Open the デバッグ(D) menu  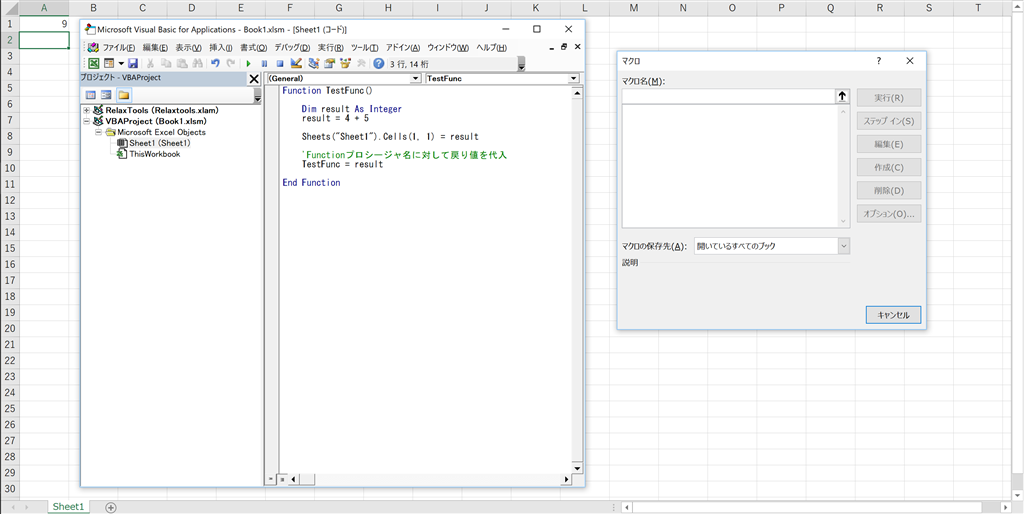[292, 48]
